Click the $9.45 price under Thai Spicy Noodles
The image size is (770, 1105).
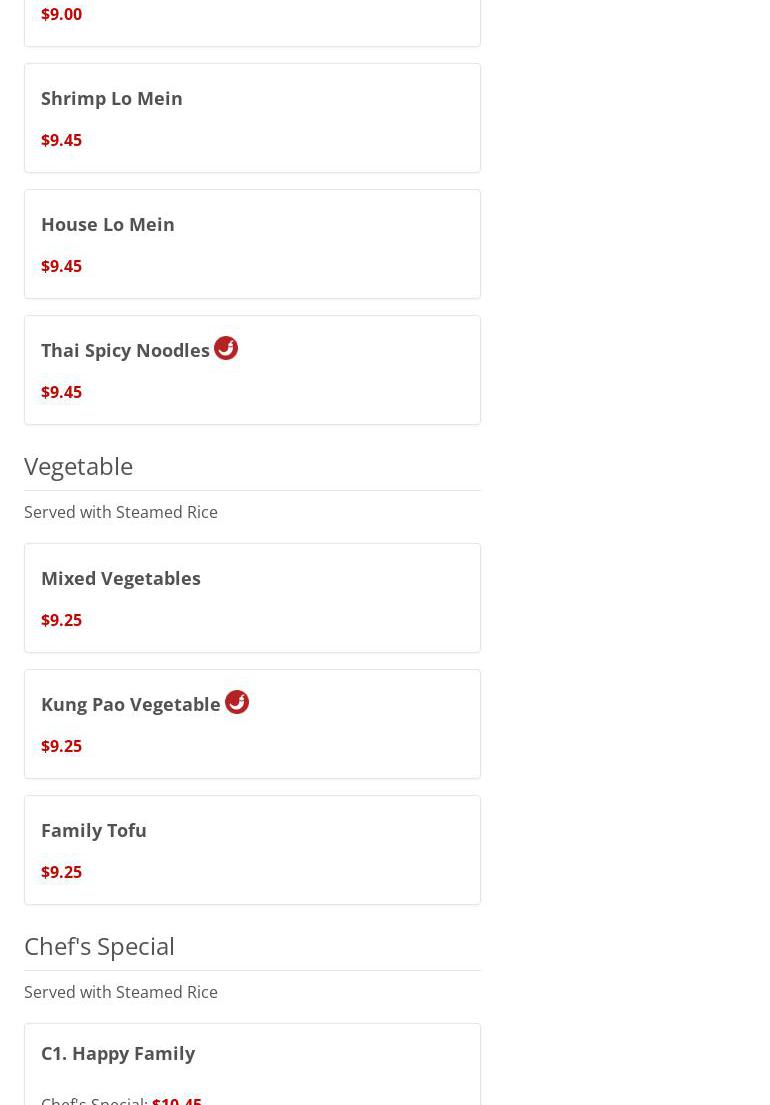coord(61,392)
